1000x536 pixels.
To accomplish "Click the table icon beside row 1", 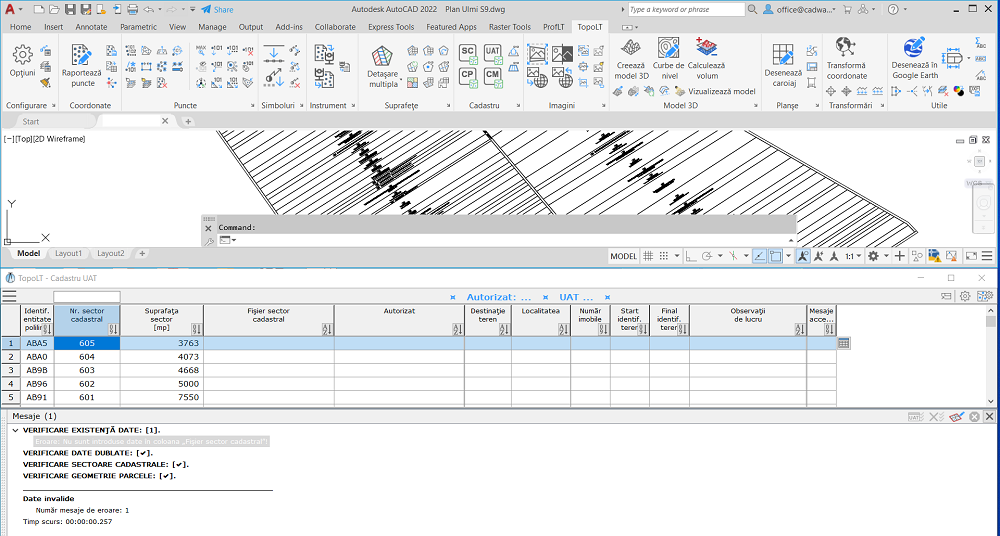I will [x=843, y=343].
